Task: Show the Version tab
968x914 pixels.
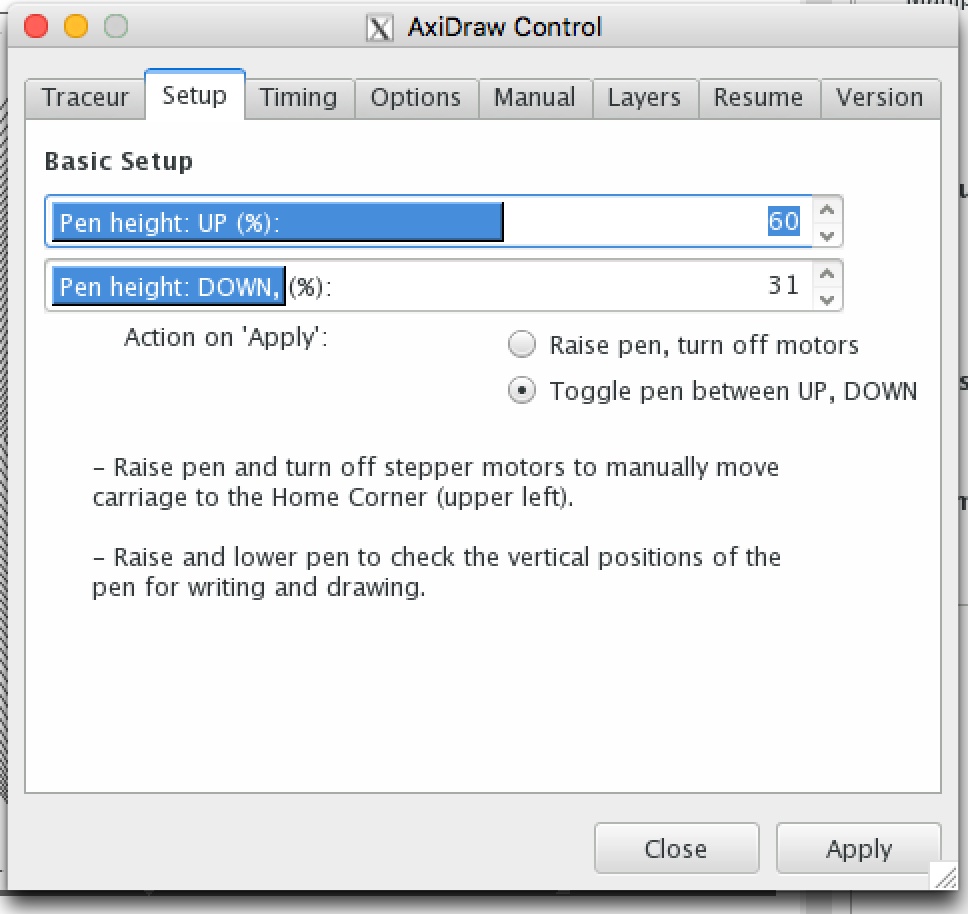Action: pyautogui.click(x=880, y=98)
